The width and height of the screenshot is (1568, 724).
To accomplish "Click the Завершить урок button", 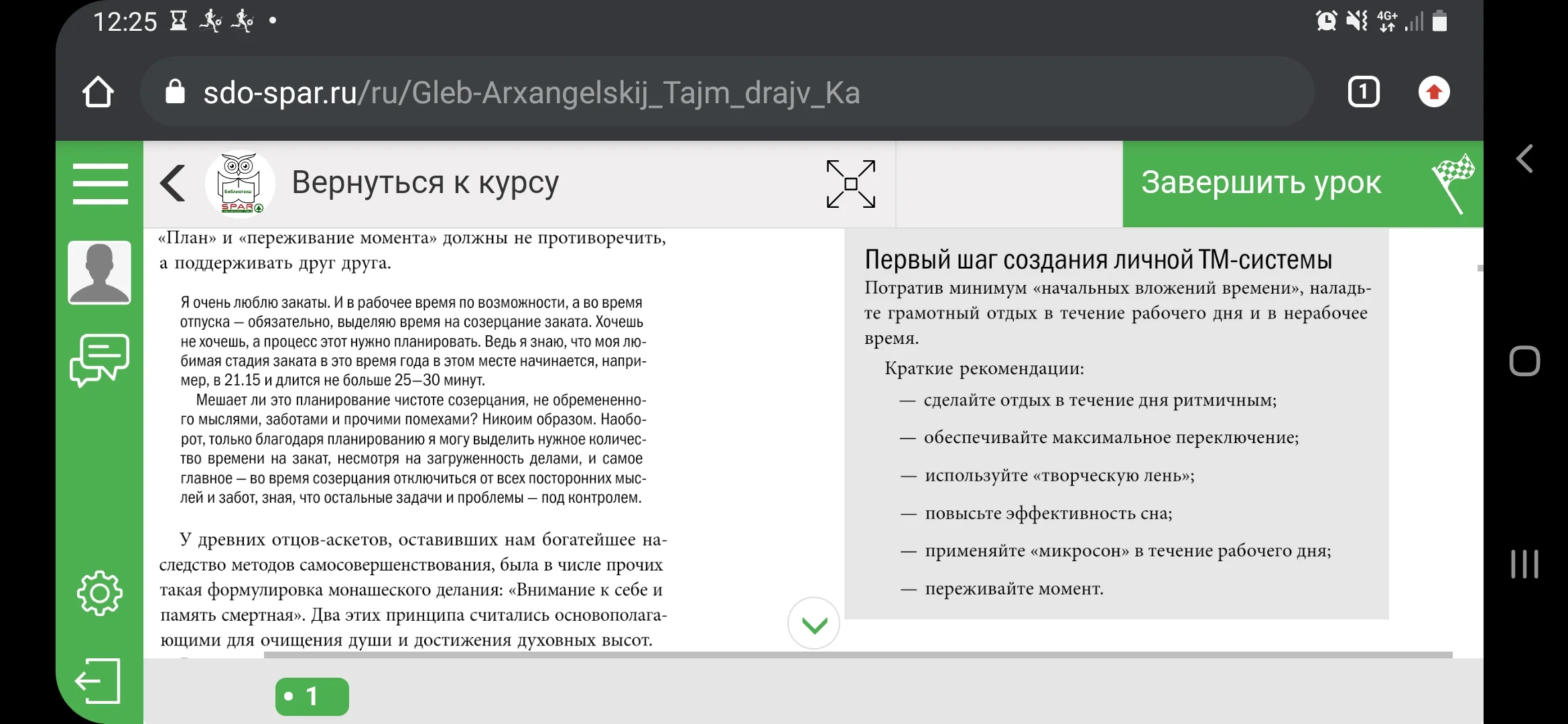I will coord(1262,183).
